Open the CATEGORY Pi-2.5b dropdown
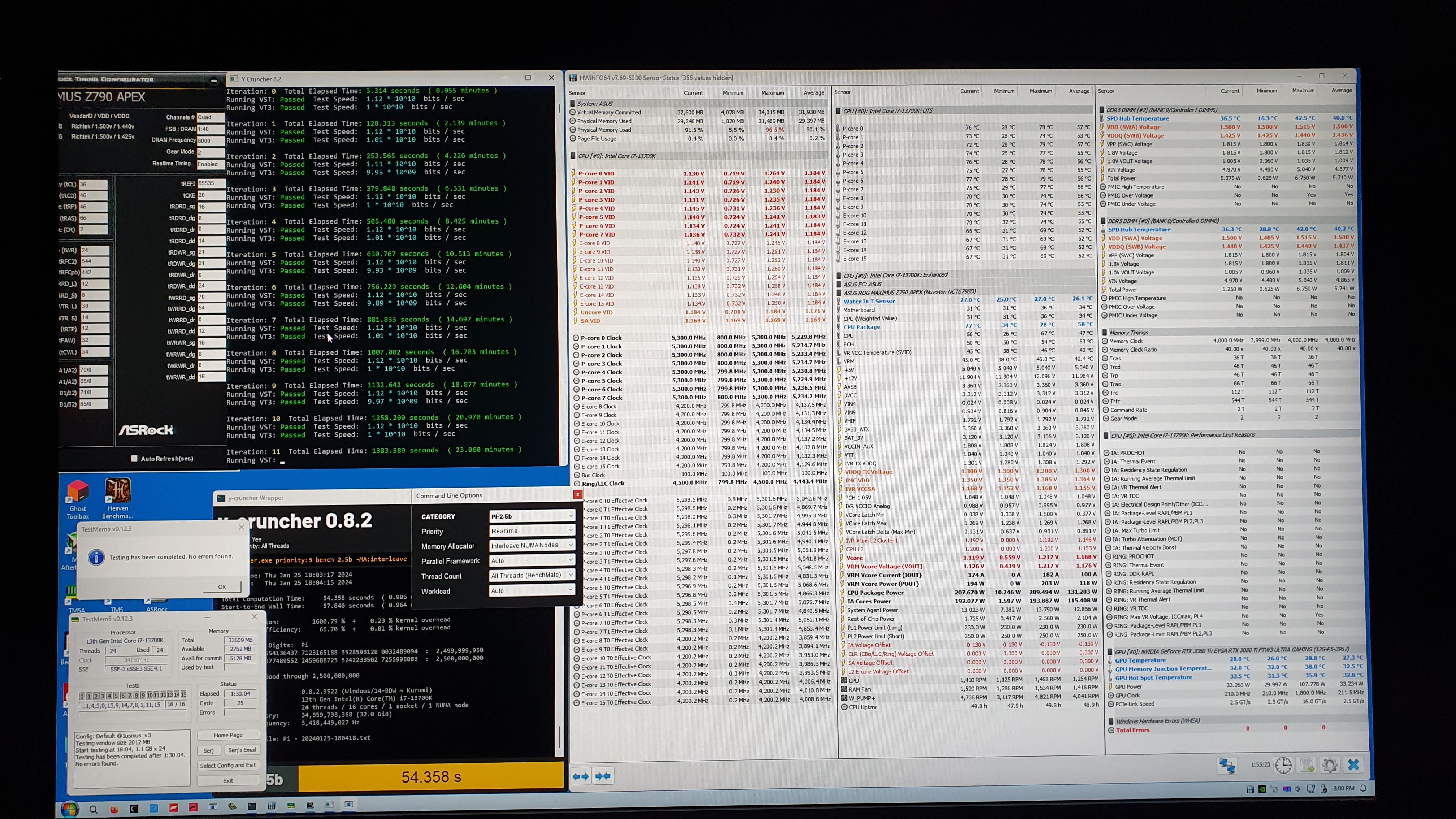This screenshot has width=1456, height=819. [x=531, y=516]
